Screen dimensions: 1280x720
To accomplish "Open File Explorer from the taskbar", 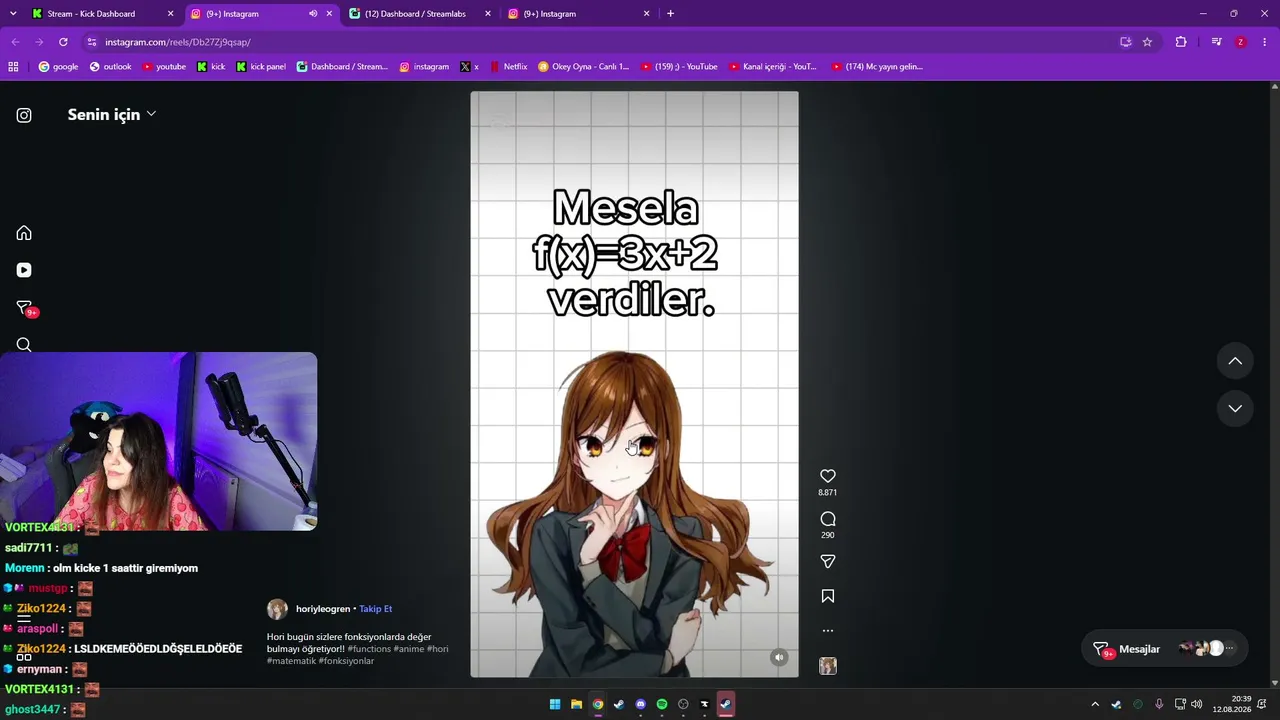I will point(576,704).
